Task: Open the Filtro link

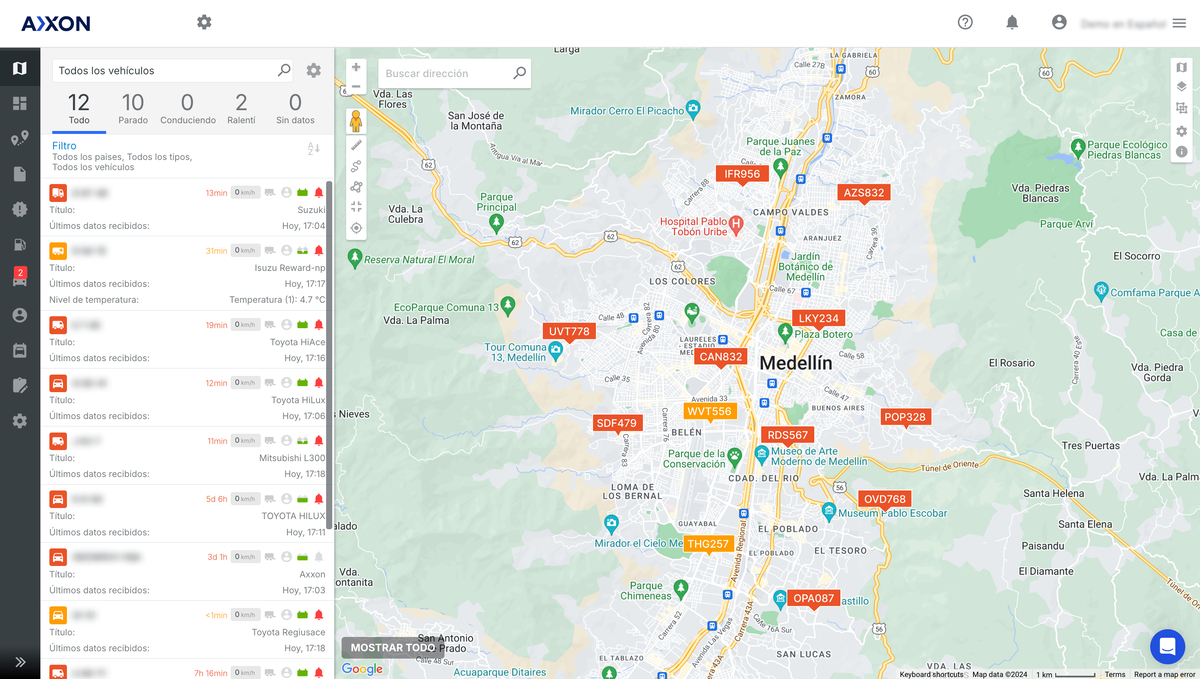Action: click(x=64, y=146)
